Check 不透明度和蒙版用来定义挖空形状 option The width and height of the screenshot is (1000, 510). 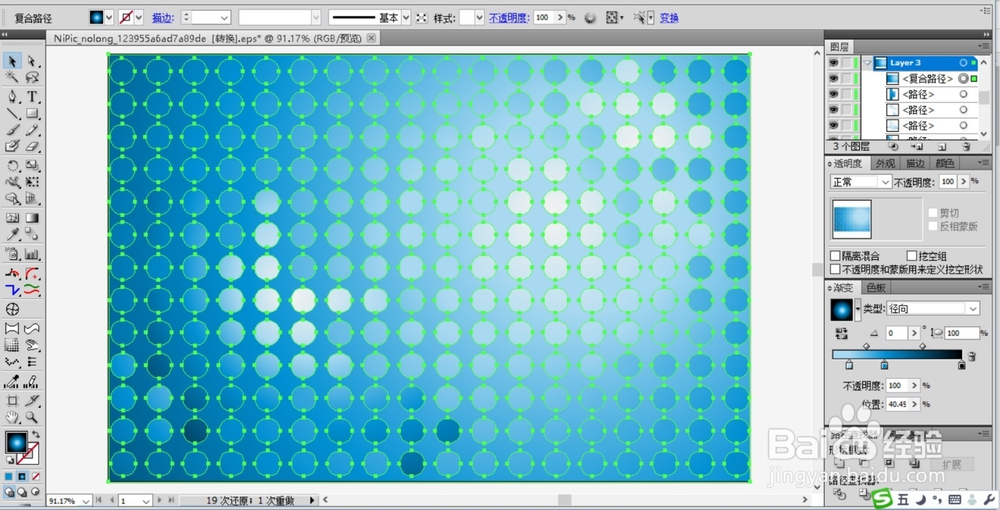[x=835, y=269]
